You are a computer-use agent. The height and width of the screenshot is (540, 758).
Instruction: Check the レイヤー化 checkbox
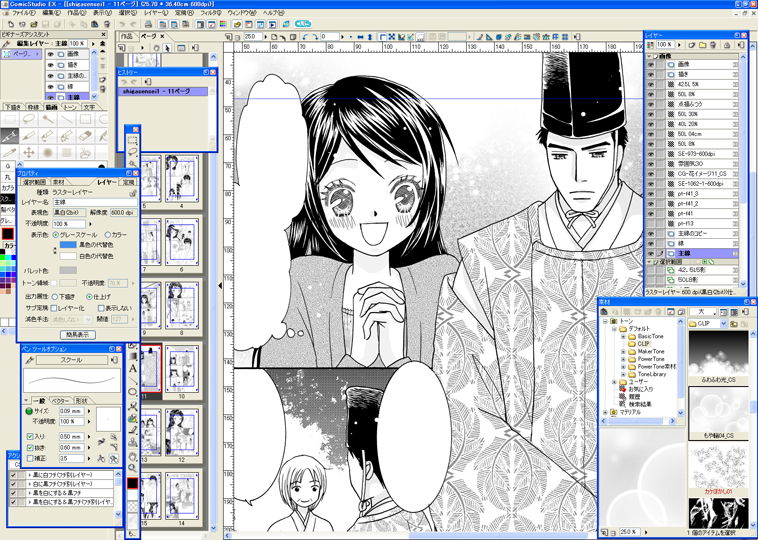[x=54, y=308]
